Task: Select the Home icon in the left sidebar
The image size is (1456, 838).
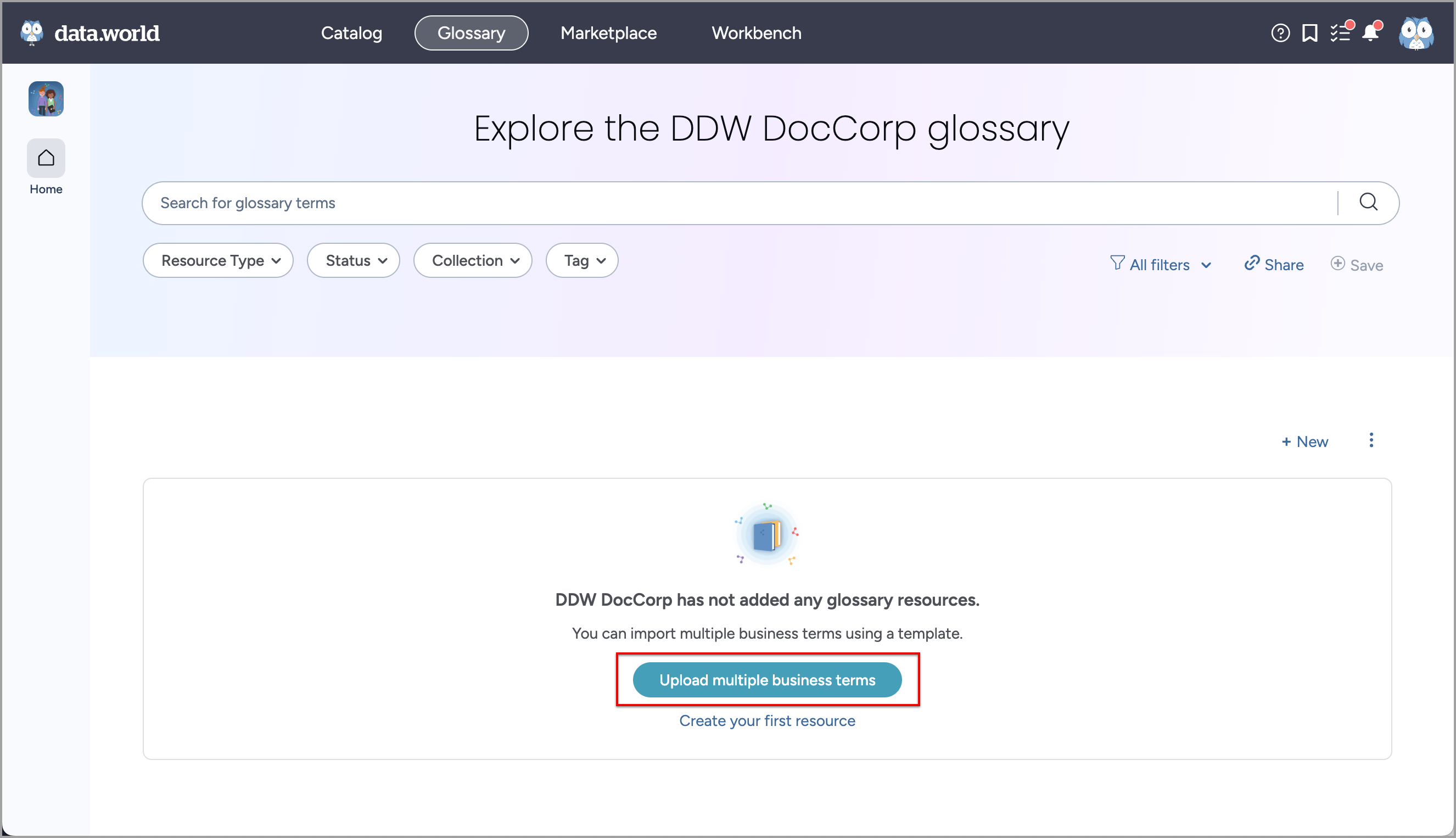Action: 46,157
